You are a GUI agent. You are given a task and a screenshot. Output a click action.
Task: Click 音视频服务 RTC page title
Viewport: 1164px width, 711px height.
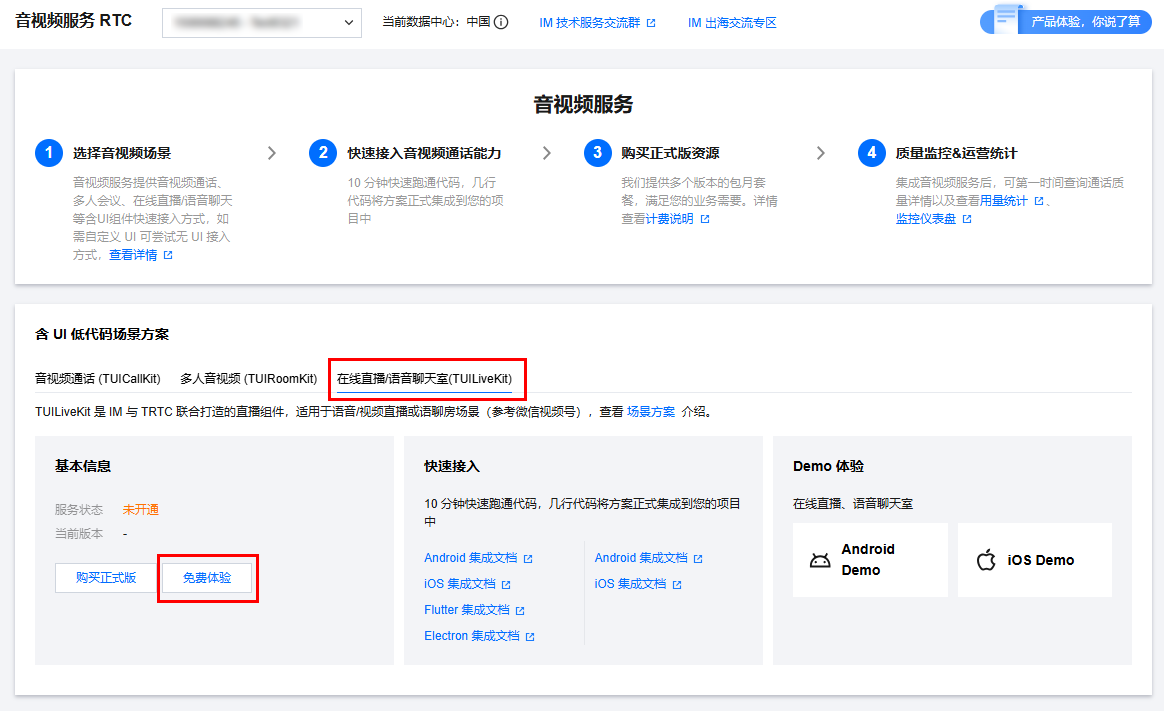pos(73,21)
